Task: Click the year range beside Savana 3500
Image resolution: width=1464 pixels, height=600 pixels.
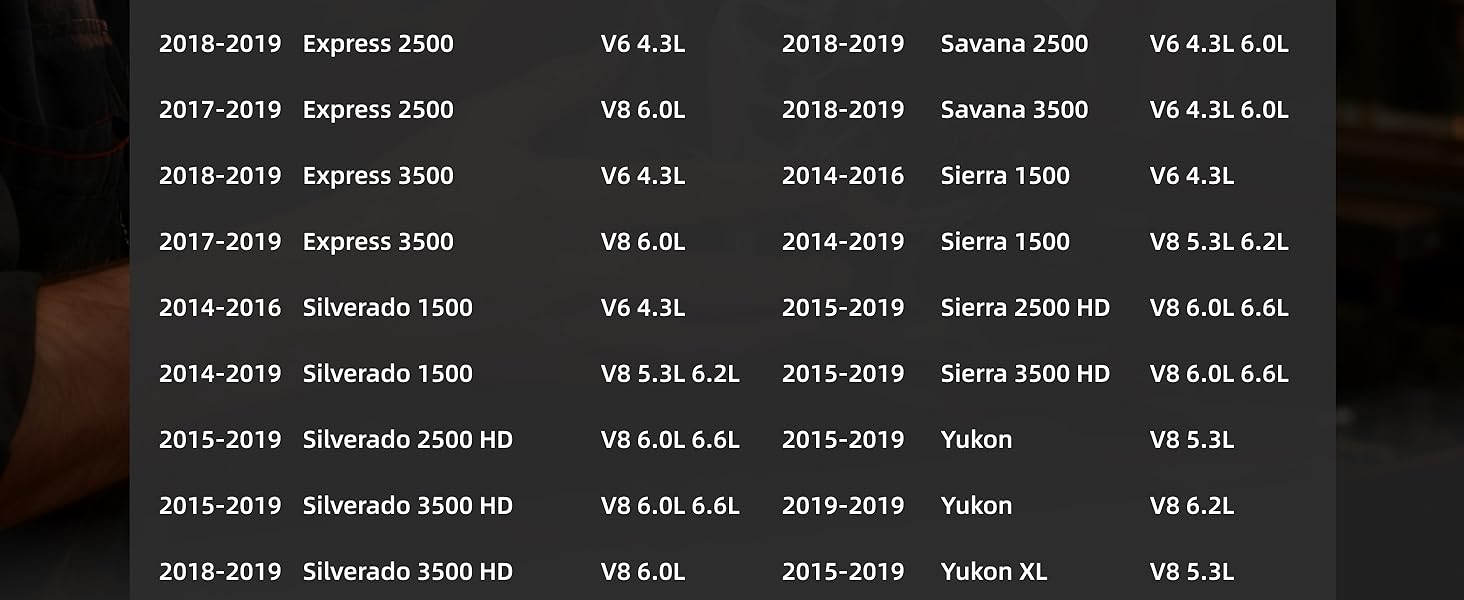Action: pos(842,110)
